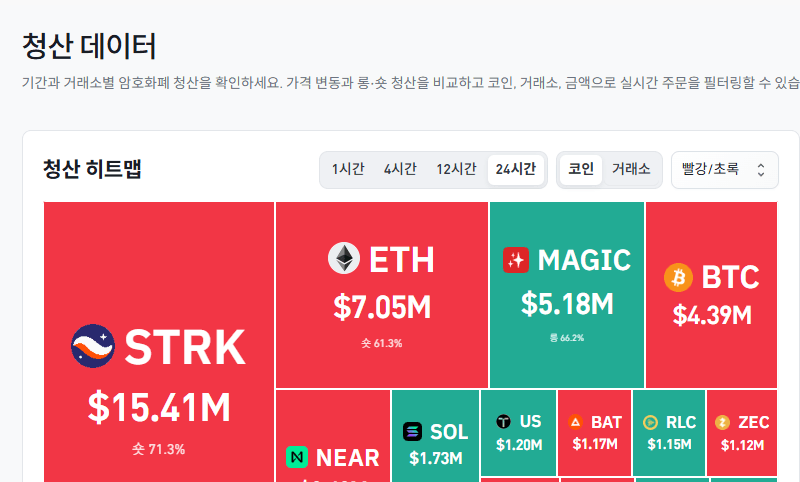Click the NEAR logo icon

tap(297, 457)
